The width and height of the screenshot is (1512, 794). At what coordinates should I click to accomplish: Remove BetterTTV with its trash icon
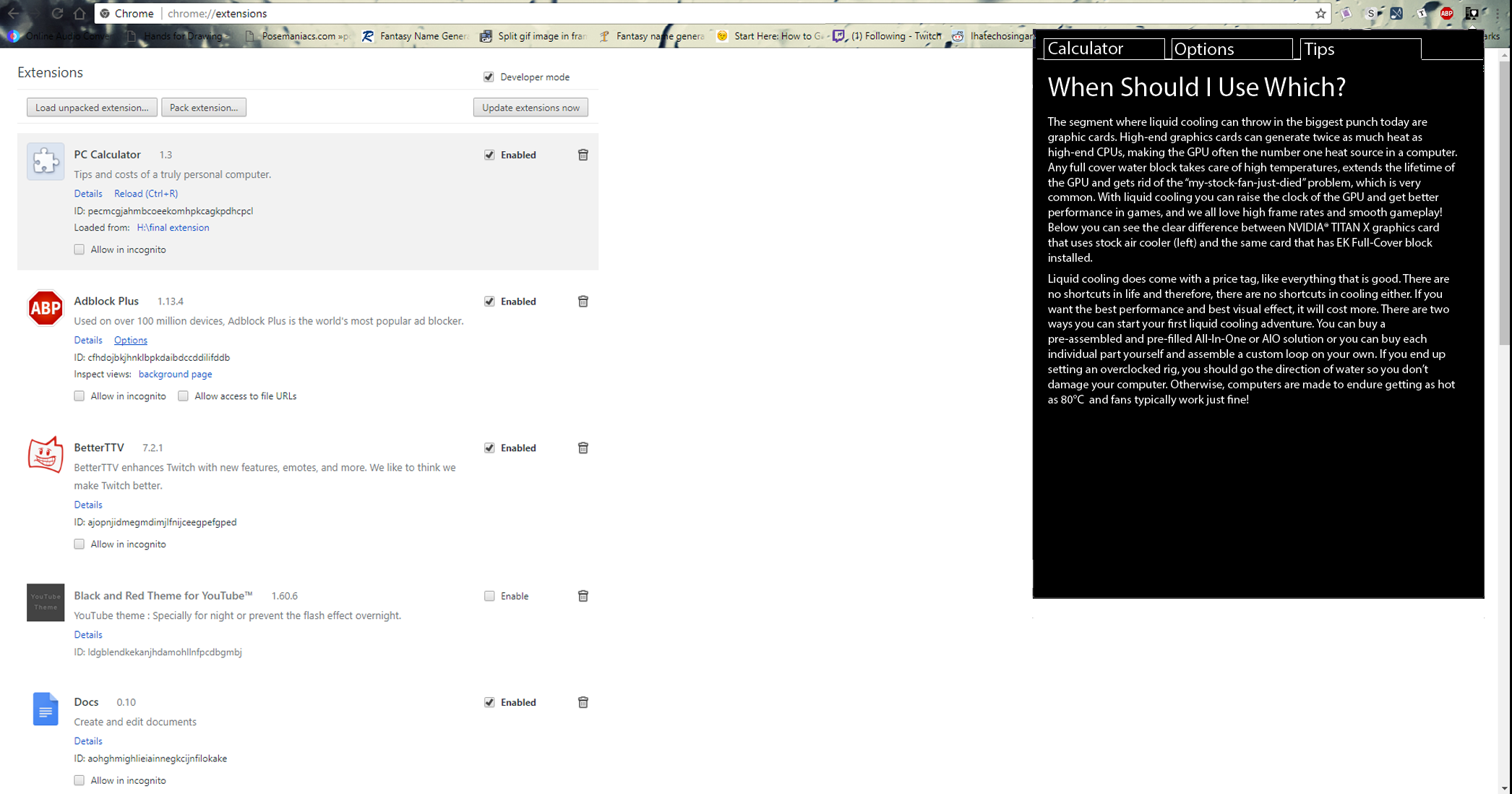point(583,448)
